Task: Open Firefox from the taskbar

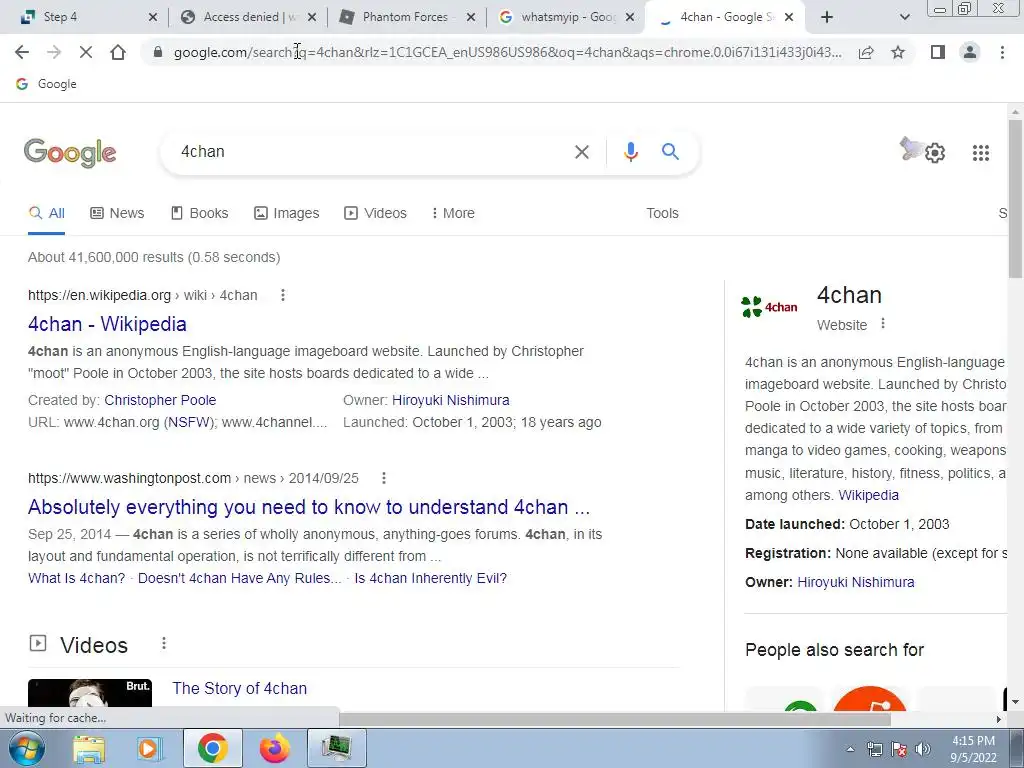Action: click(274, 748)
